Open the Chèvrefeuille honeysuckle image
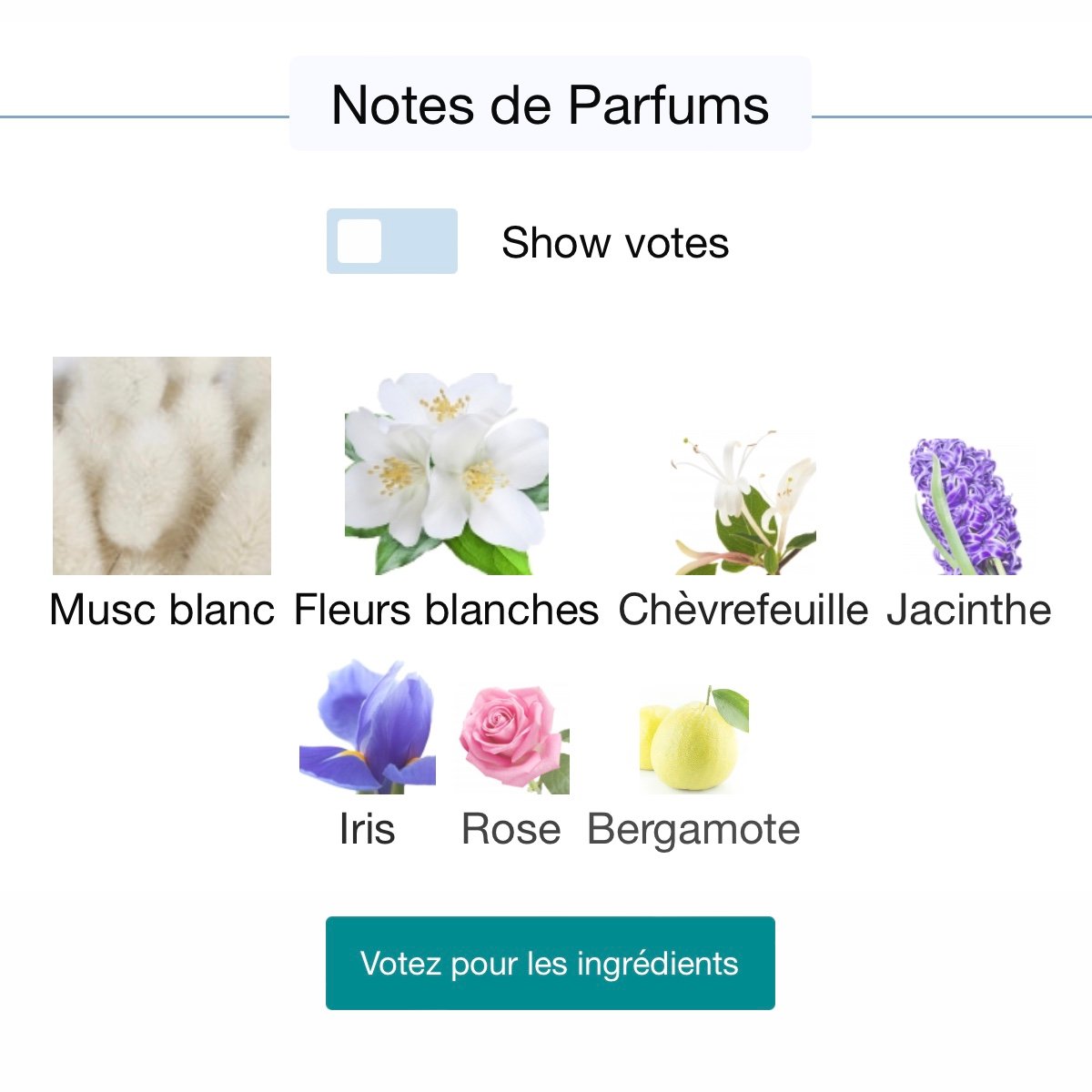This screenshot has height=1092, width=1092. click(743, 502)
